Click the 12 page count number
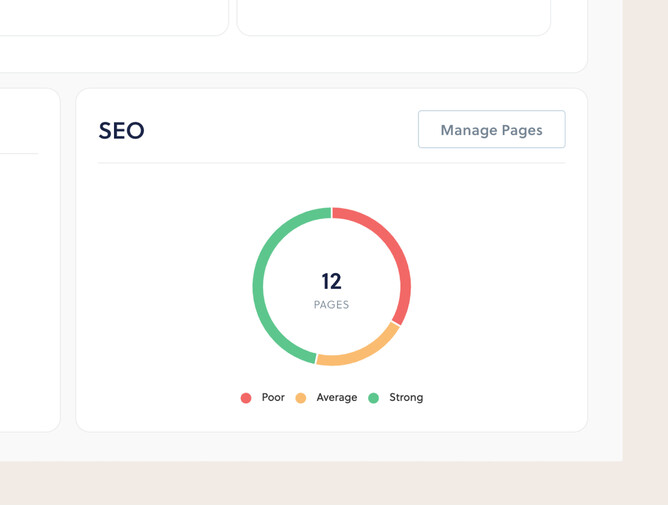This screenshot has height=505, width=668. point(331,281)
